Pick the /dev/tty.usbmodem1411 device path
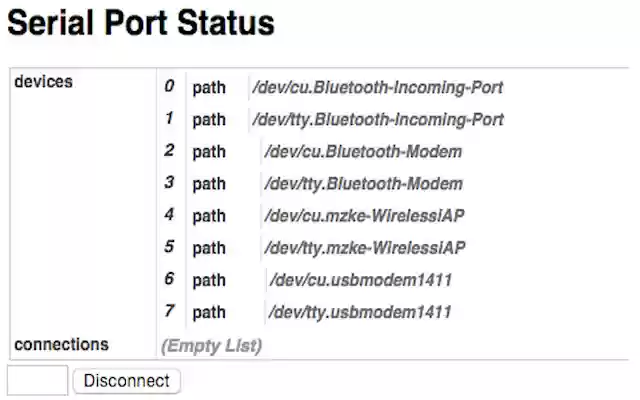Viewport: 640px width, 400px height. (359, 312)
